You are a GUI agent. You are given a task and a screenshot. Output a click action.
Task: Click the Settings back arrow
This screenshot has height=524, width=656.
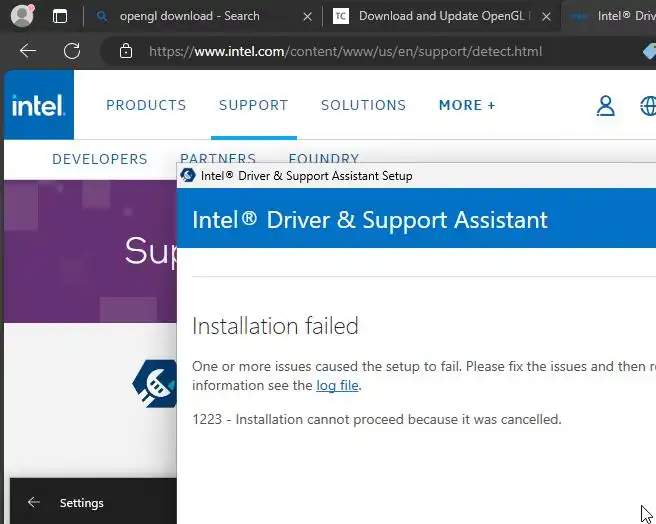pos(34,503)
